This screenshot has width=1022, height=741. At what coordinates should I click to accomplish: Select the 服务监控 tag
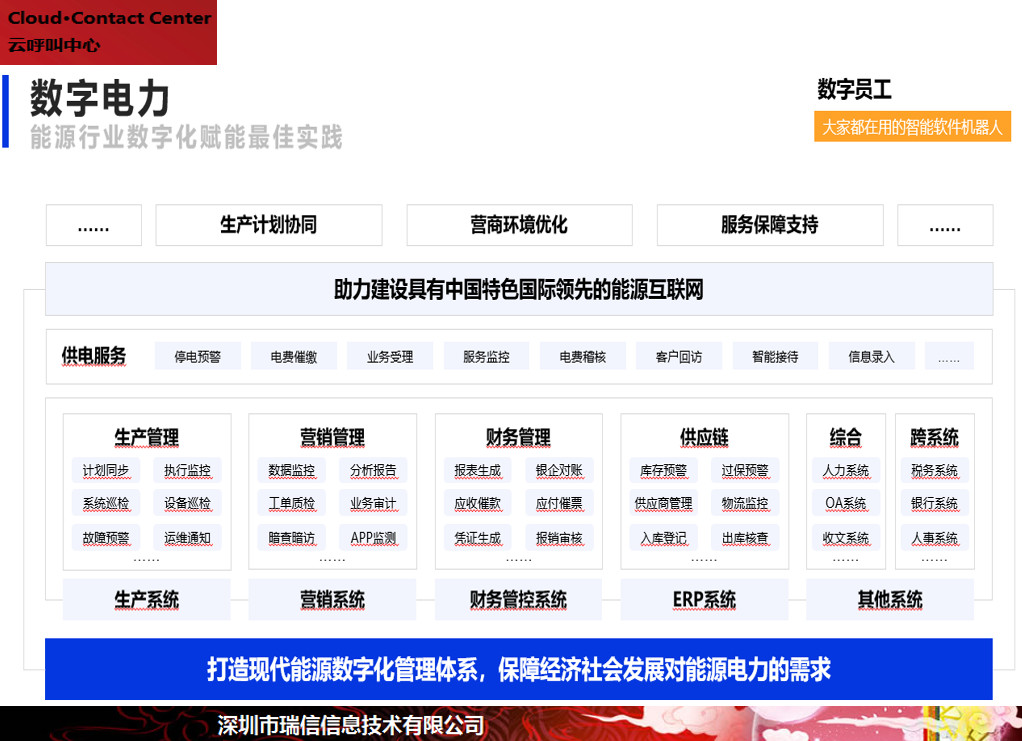(486, 356)
